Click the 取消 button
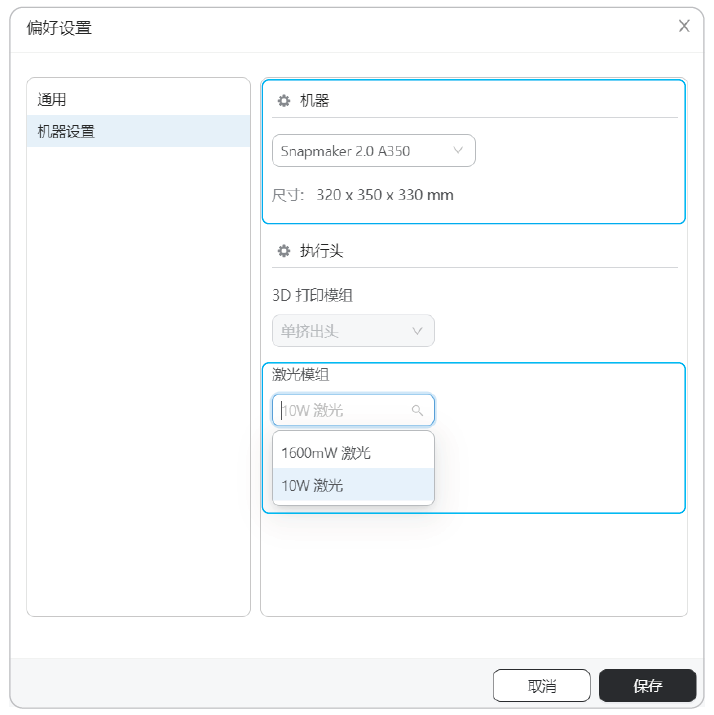 click(x=542, y=685)
